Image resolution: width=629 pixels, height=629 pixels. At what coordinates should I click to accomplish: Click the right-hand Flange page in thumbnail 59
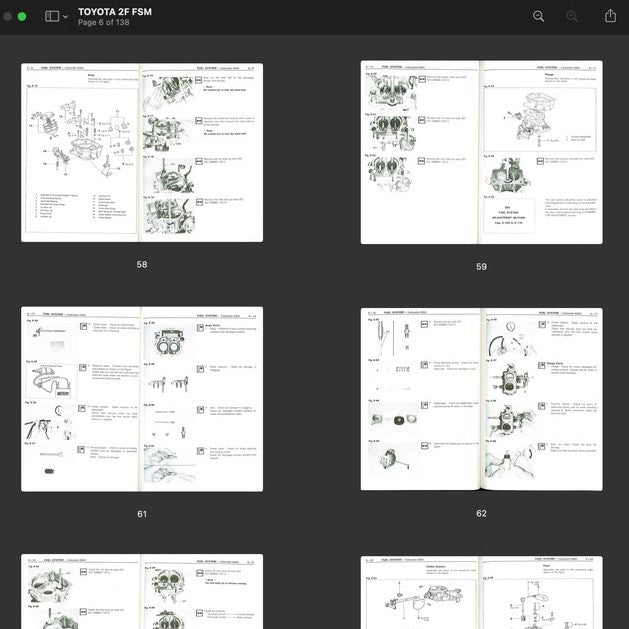[x=541, y=150]
